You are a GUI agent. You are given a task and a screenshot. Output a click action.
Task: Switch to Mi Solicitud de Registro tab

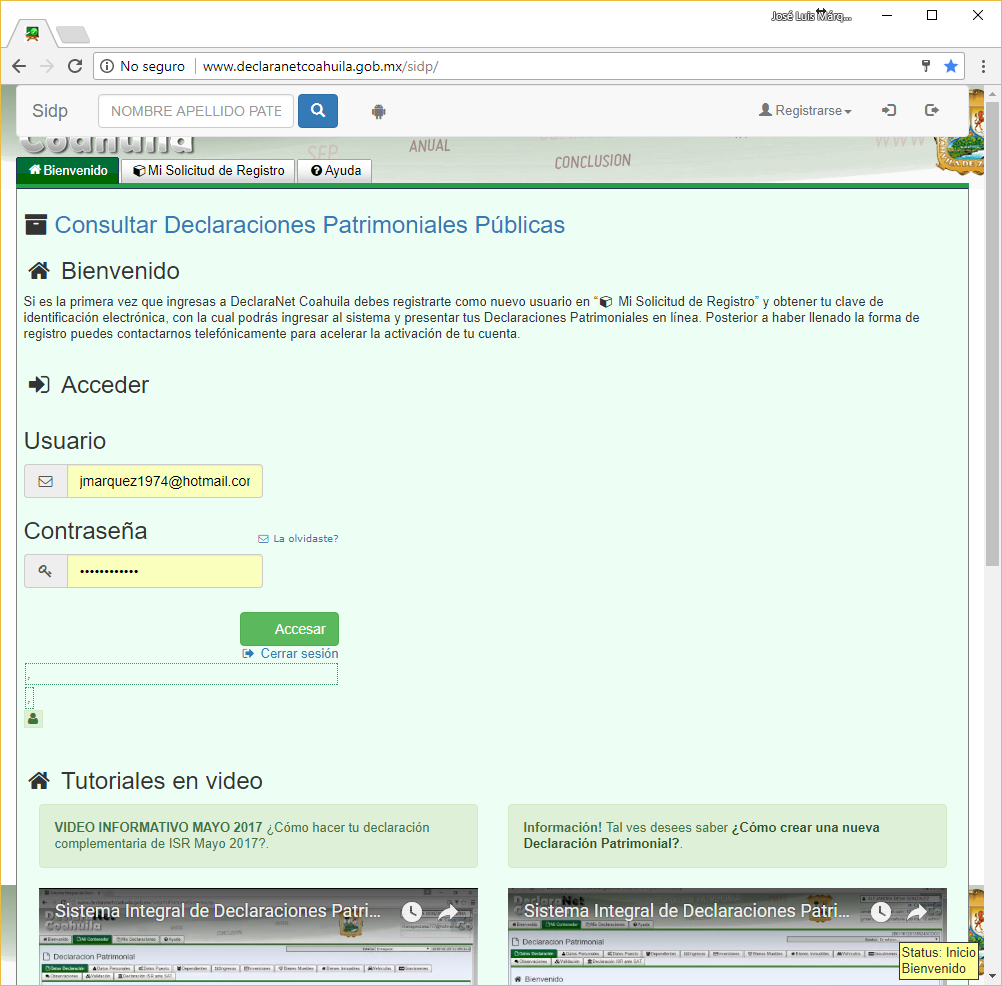pos(209,171)
